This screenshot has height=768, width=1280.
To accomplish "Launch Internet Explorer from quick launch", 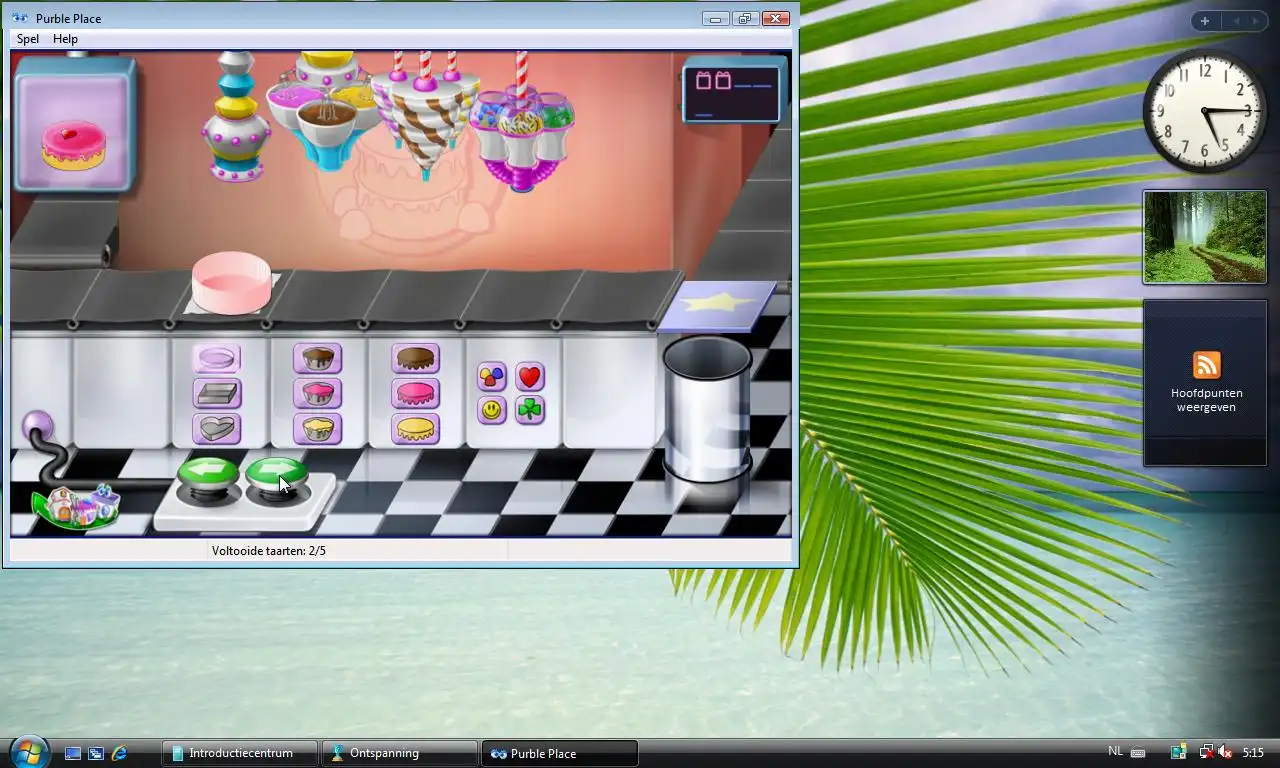I will tap(119, 753).
